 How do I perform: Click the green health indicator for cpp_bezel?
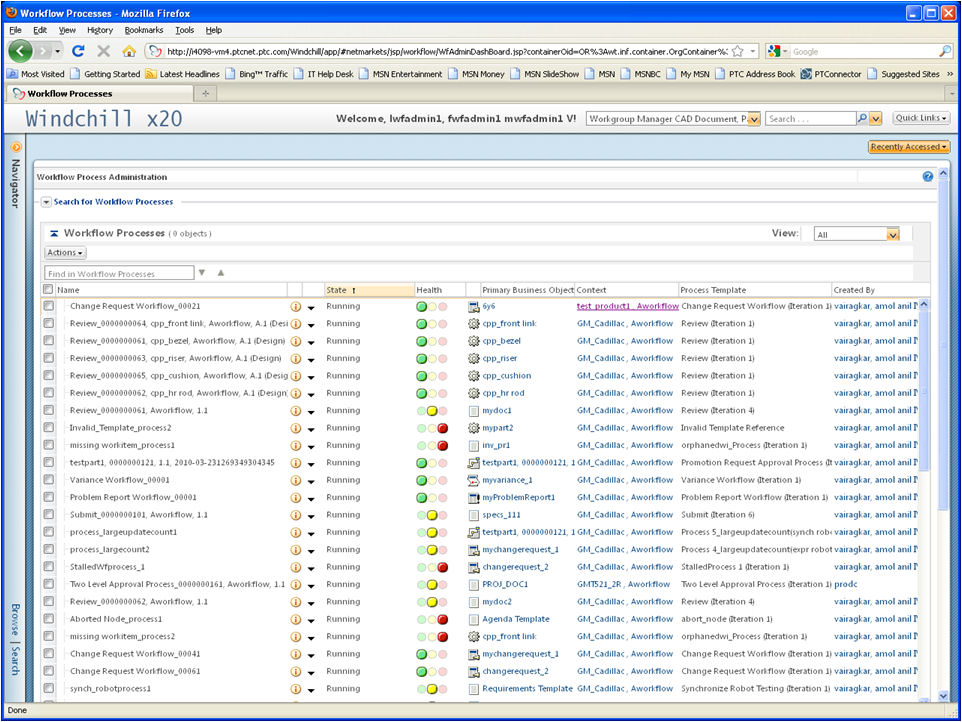pyautogui.click(x=421, y=341)
